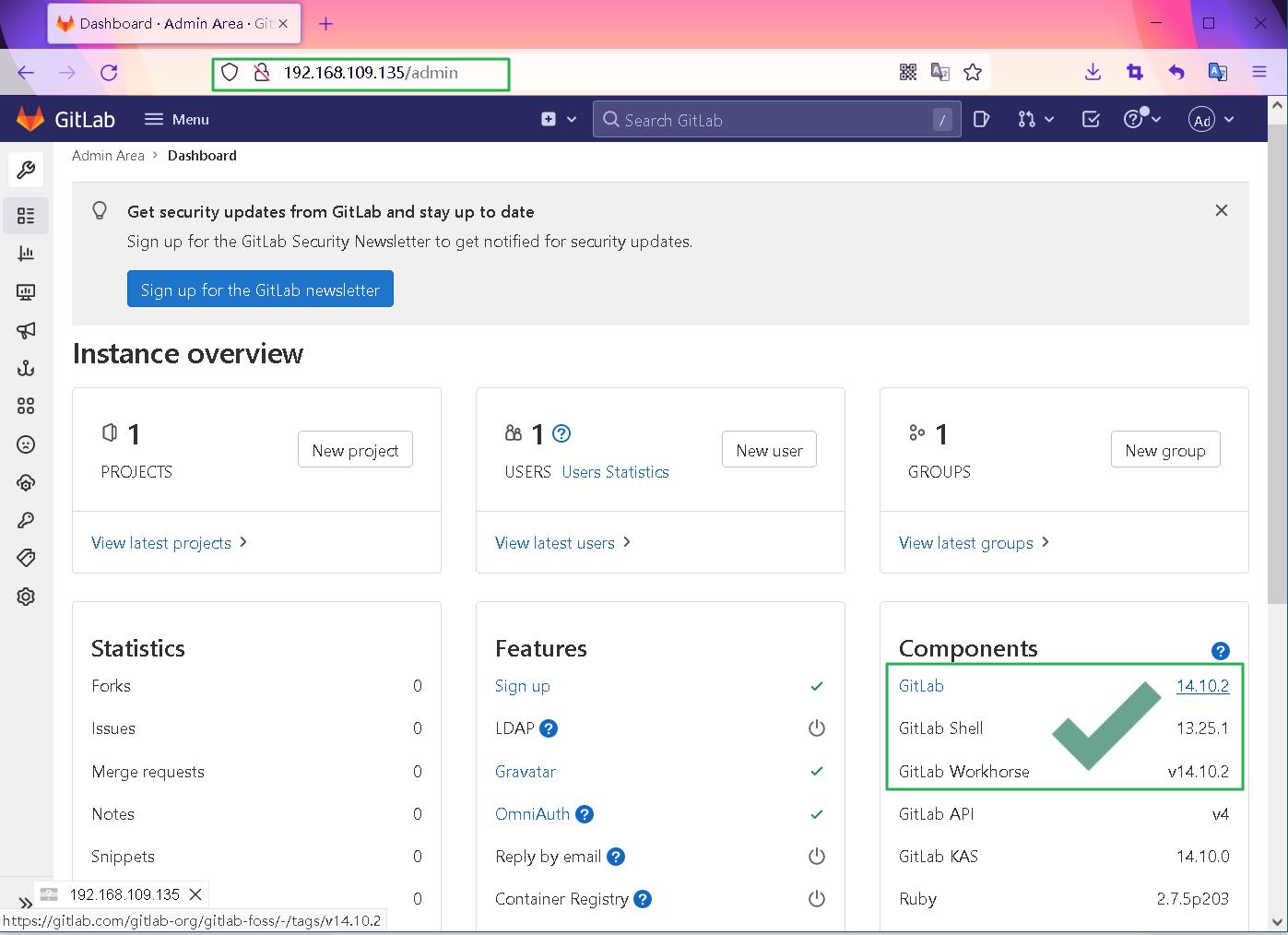Select the Overview sidebar icon

[x=26, y=216]
